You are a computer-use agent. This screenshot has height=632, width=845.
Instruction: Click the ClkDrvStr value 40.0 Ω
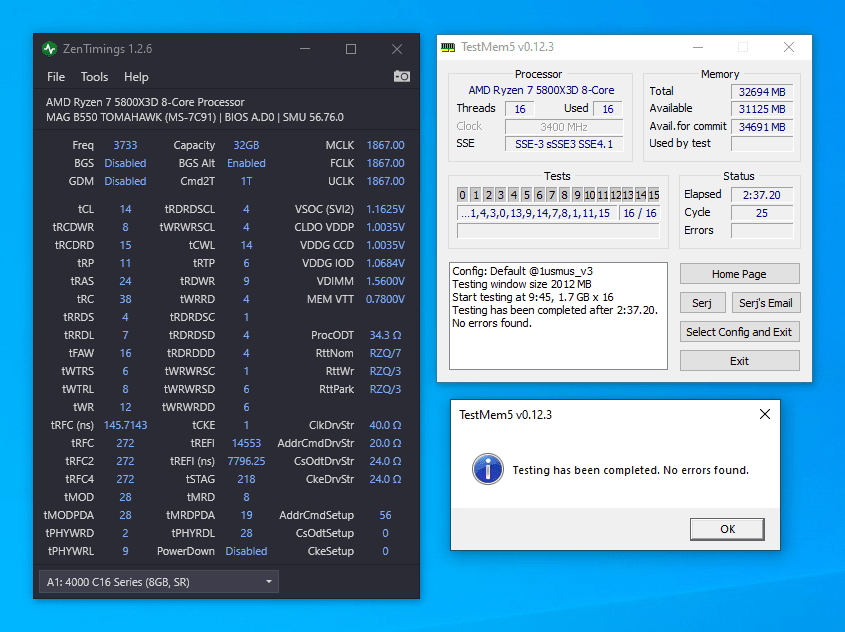[385, 426]
